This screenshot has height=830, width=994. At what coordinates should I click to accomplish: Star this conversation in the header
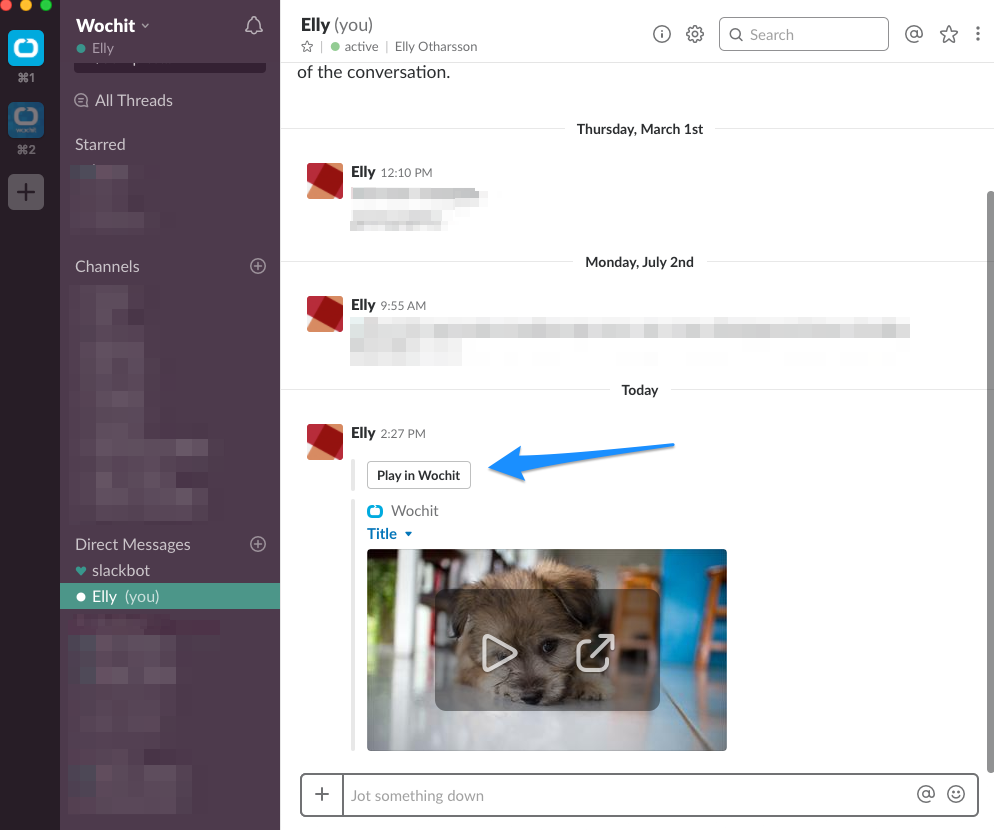[307, 47]
